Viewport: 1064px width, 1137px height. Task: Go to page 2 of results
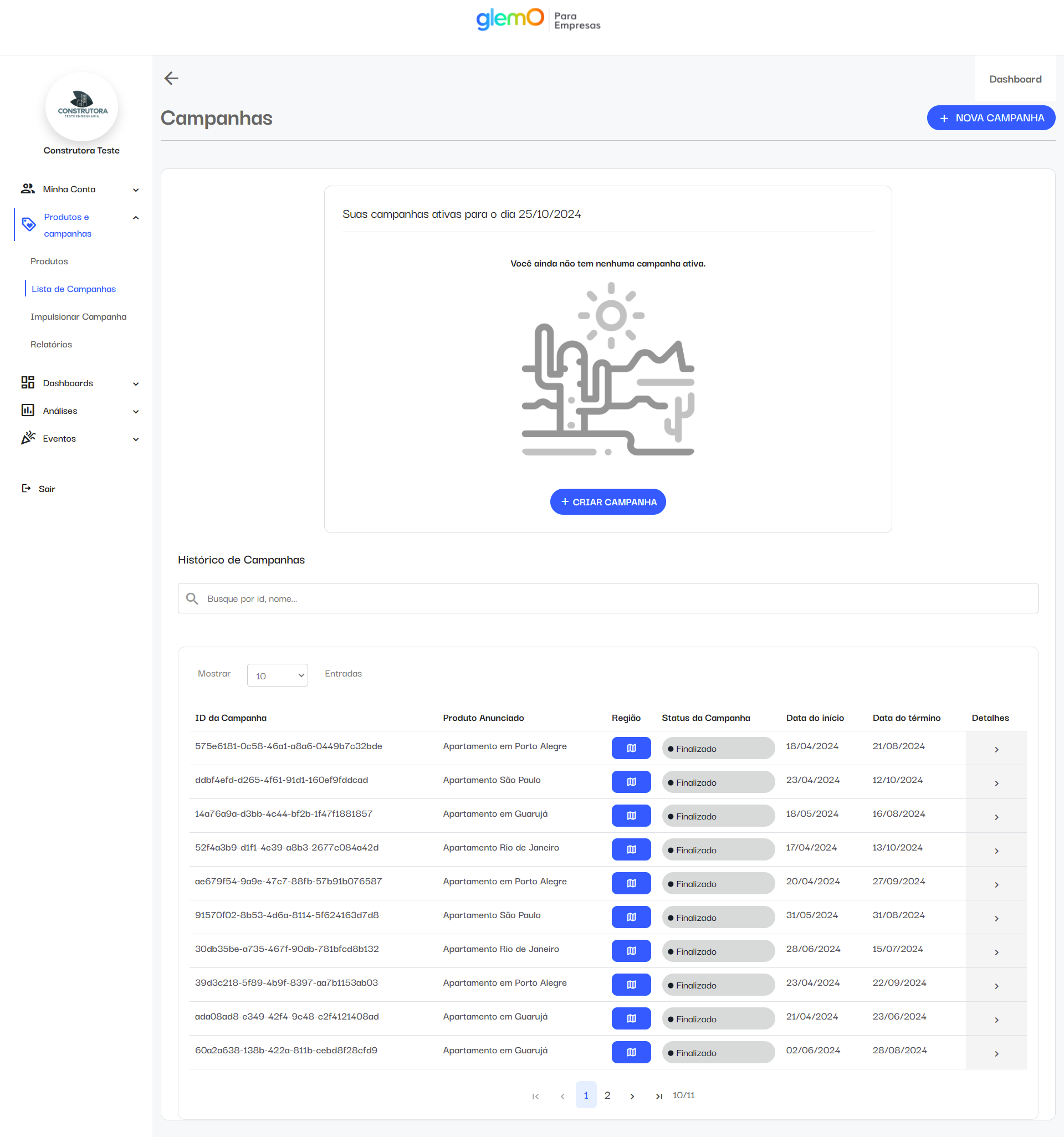(607, 1095)
